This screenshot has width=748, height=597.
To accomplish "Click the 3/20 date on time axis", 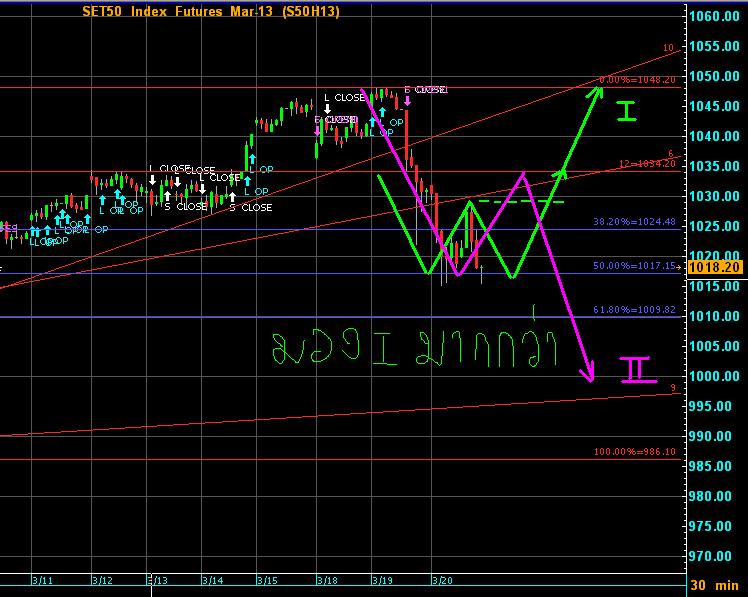I will coord(442,580).
